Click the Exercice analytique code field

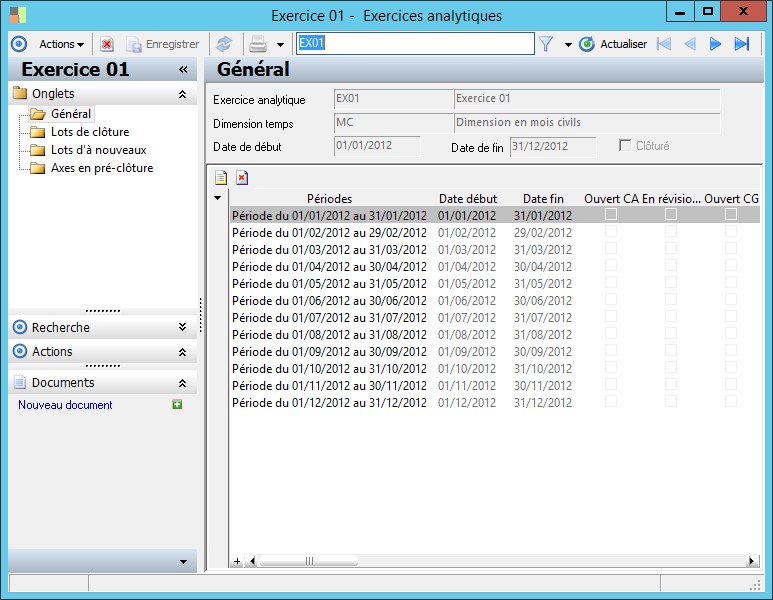[x=392, y=99]
